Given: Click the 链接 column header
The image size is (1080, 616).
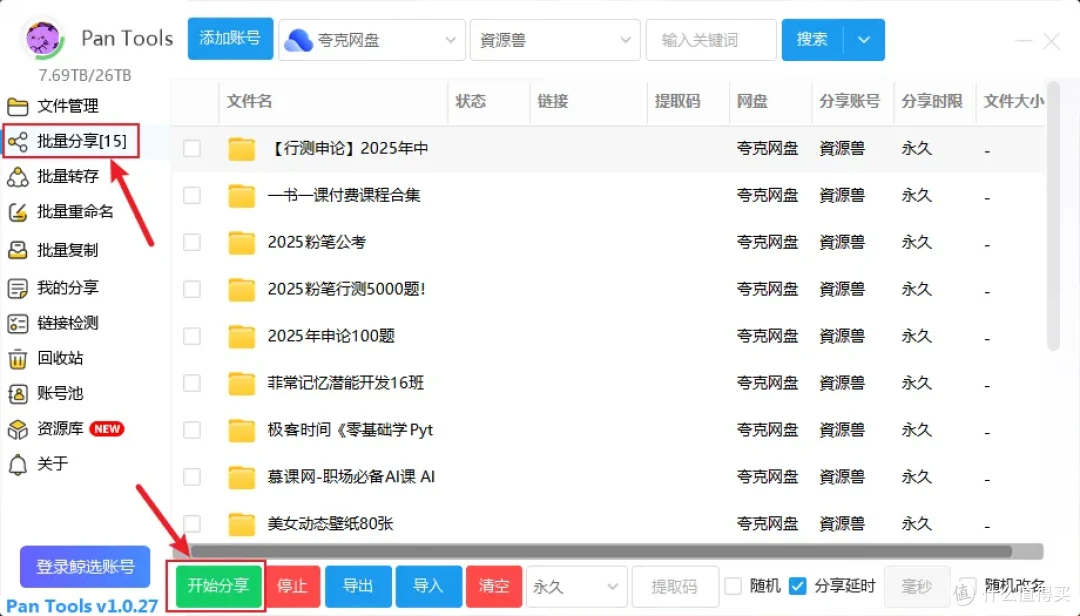Looking at the screenshot, I should pyautogui.click(x=553, y=101).
